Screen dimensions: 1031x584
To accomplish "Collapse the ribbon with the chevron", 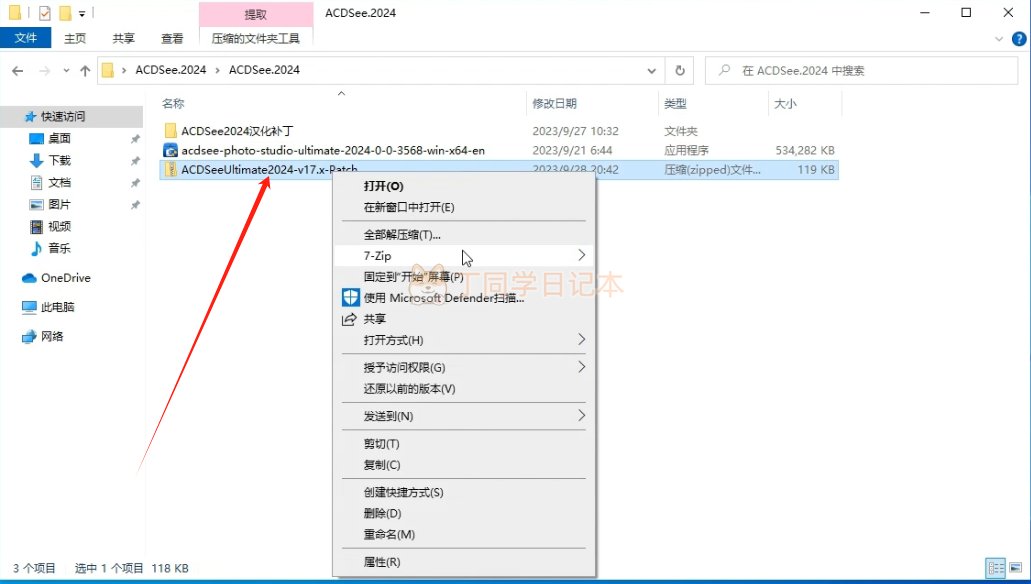I will pos(999,39).
